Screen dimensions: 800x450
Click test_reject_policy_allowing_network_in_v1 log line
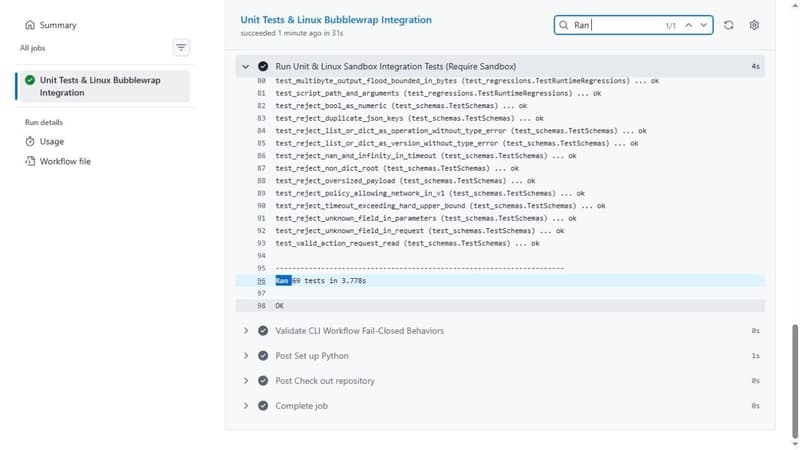tap(430, 193)
